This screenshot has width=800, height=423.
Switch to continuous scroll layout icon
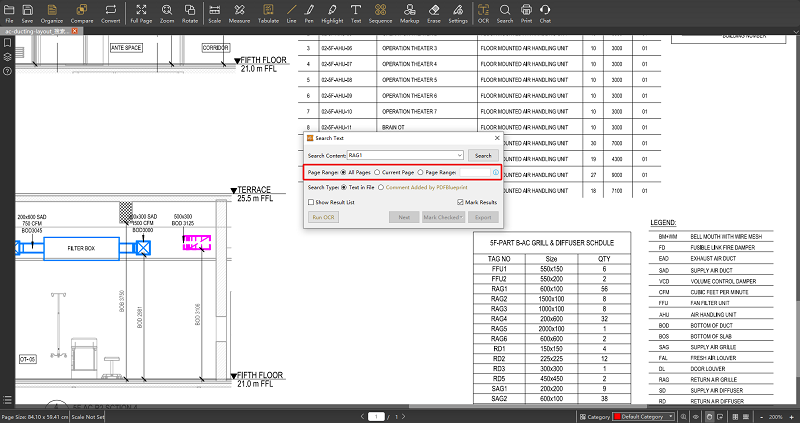click(x=746, y=417)
